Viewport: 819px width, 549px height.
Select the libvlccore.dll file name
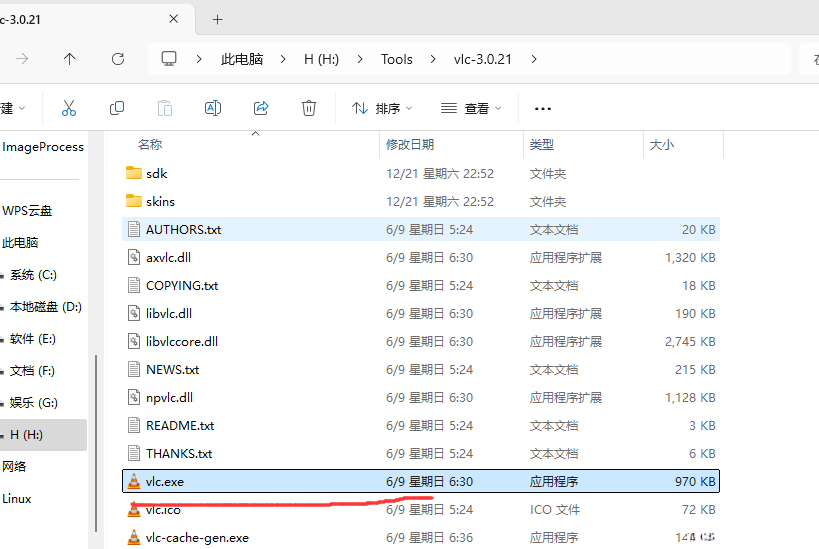[182, 341]
